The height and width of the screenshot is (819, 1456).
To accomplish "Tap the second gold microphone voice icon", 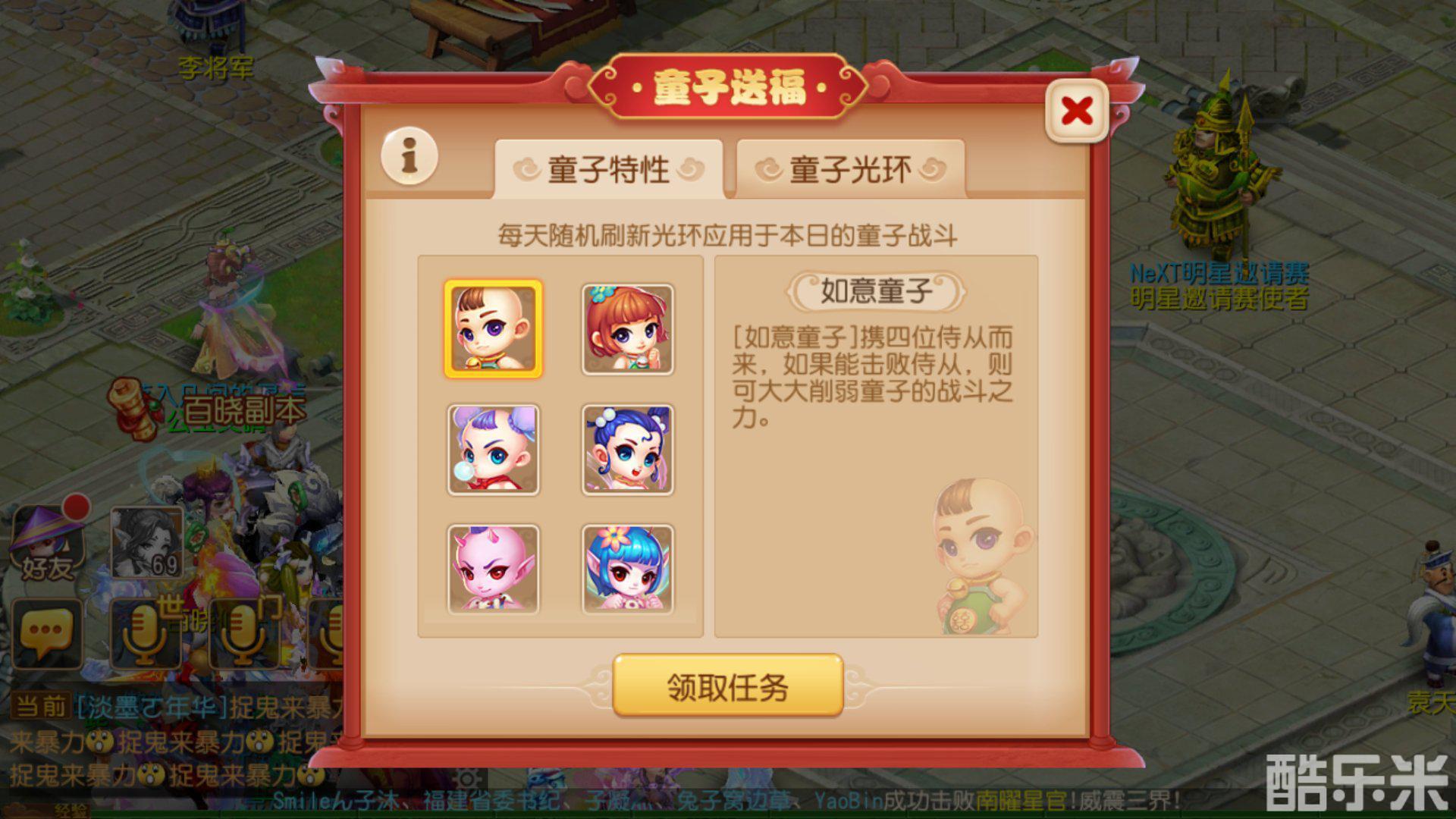I will pos(243,633).
